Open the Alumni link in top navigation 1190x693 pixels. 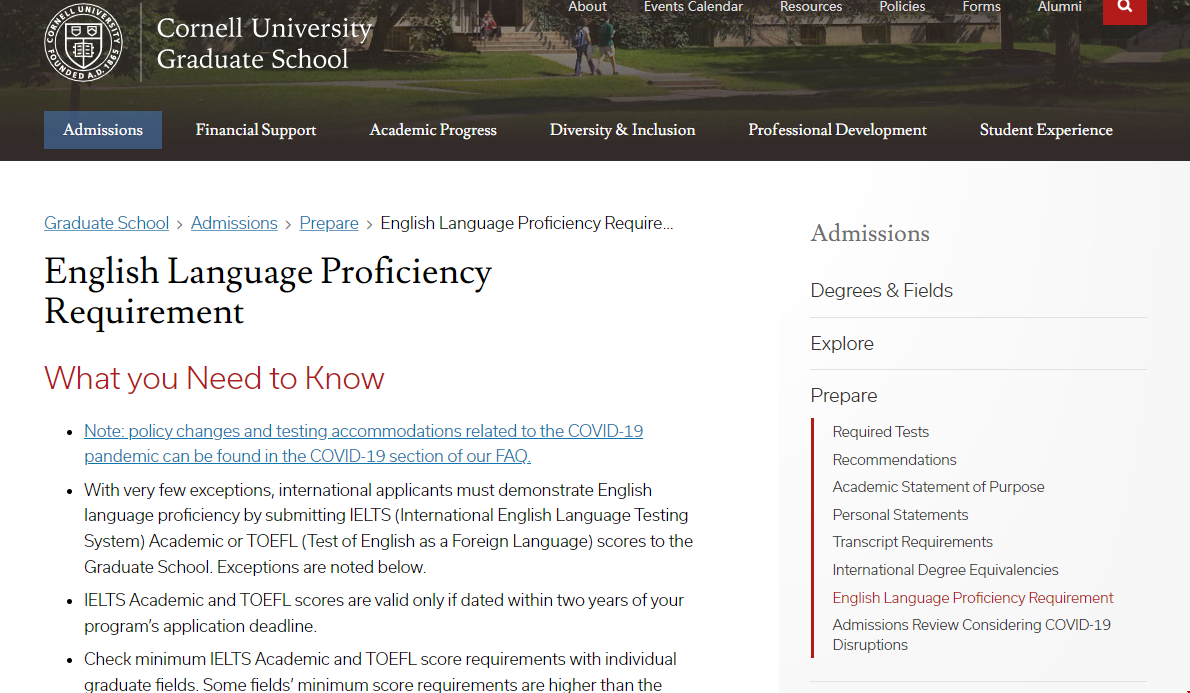click(x=1059, y=7)
